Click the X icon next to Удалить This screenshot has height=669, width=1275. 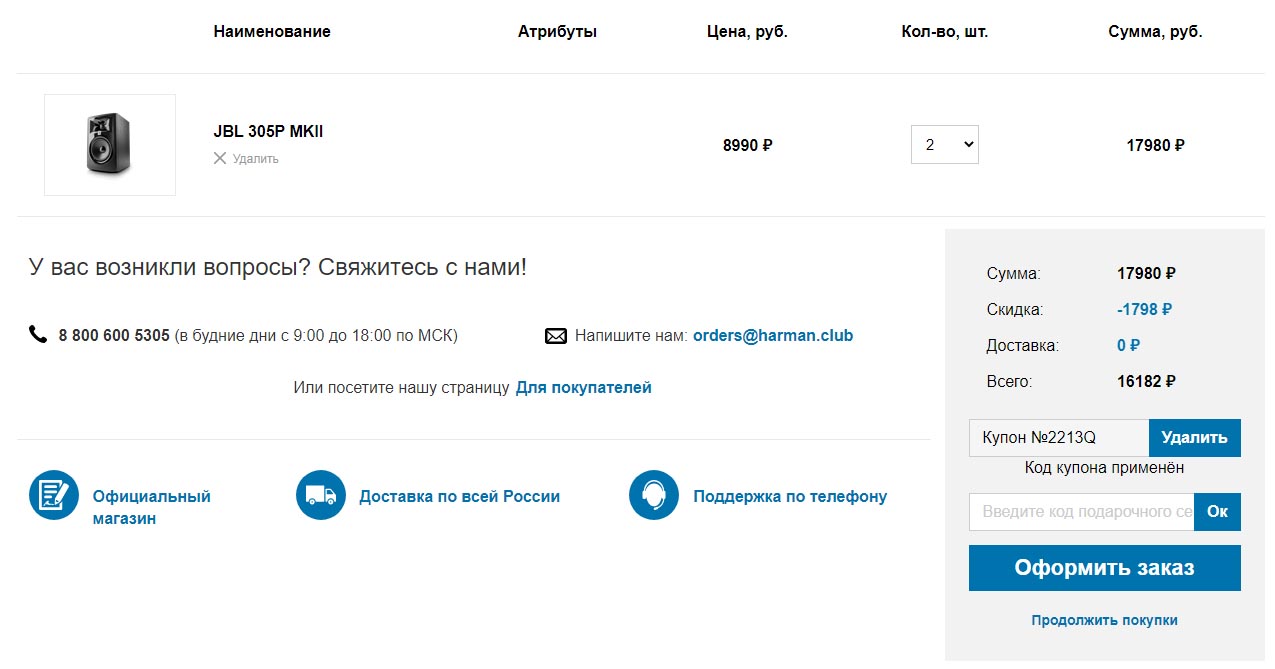tap(220, 158)
